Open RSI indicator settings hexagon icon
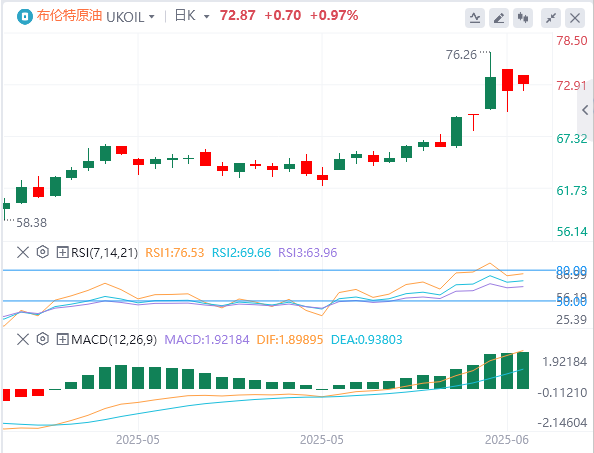 pyautogui.click(x=43, y=252)
